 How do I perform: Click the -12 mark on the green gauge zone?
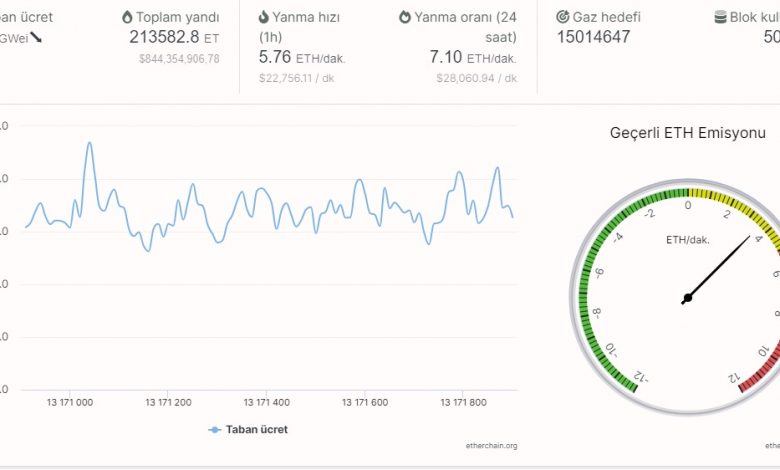641,377
